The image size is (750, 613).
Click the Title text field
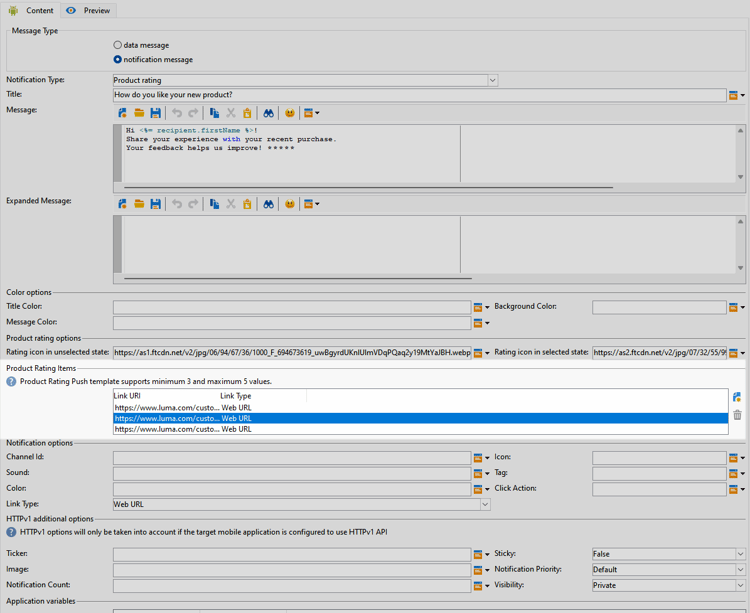click(419, 95)
